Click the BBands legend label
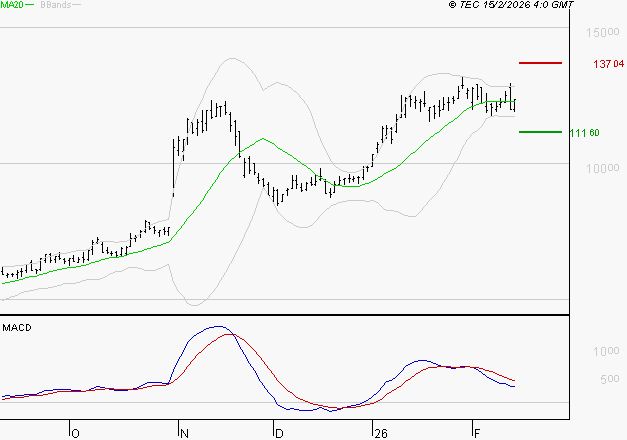Screen dimensions: 627x440 (56, 5)
